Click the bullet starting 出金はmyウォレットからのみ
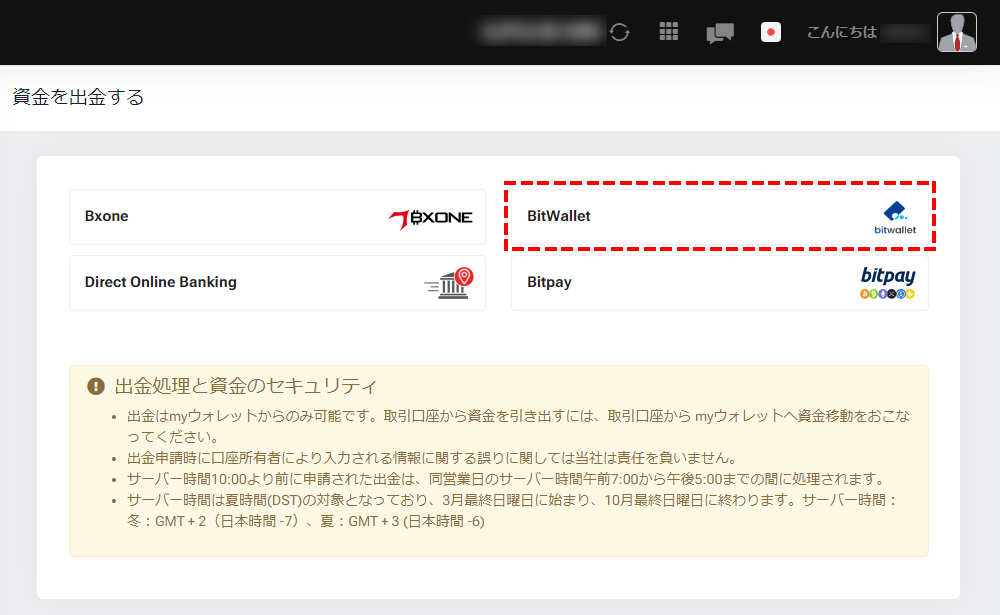The height and width of the screenshot is (615, 1000). [518, 426]
